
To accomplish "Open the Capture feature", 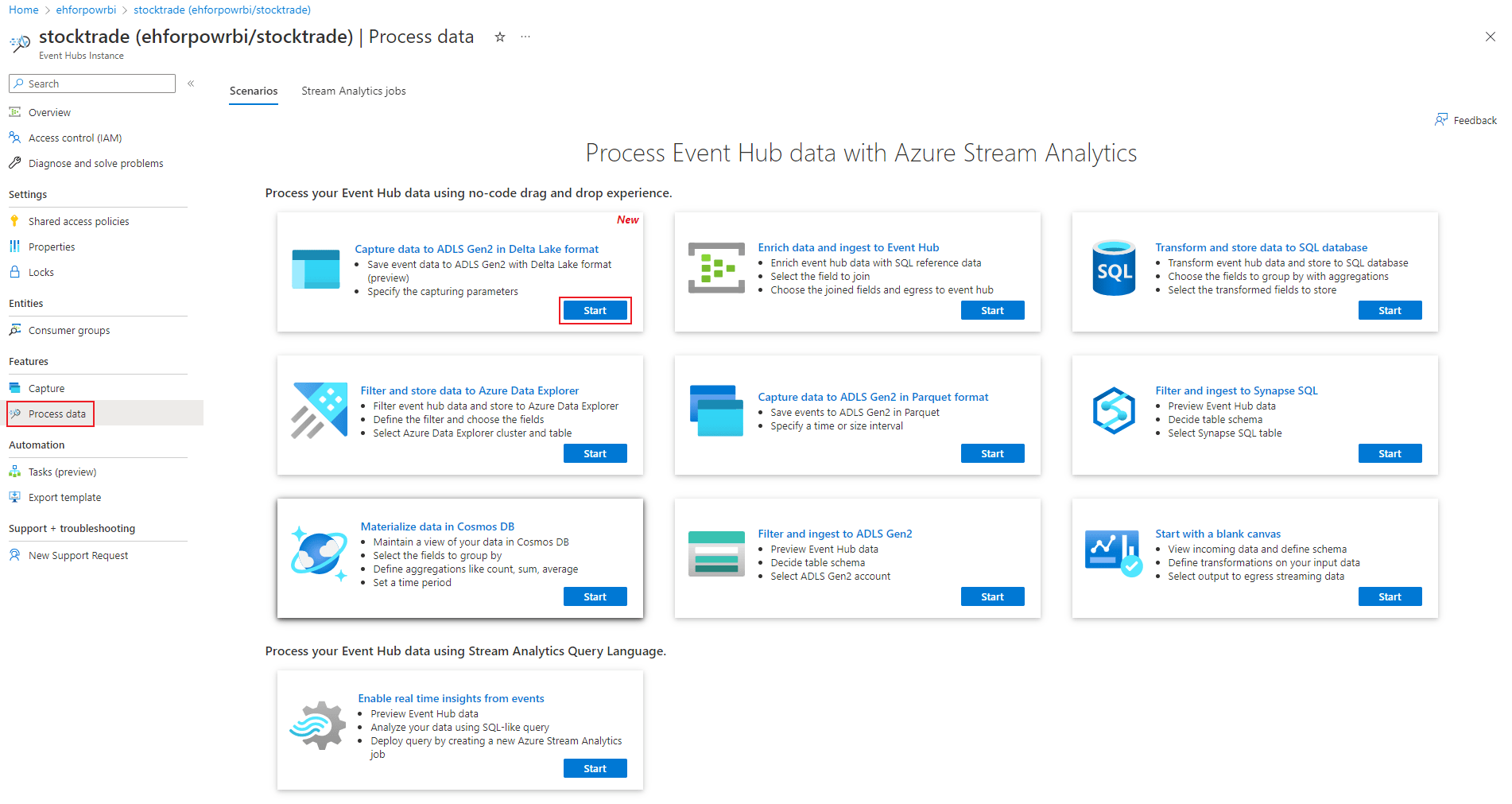I will click(x=46, y=387).
